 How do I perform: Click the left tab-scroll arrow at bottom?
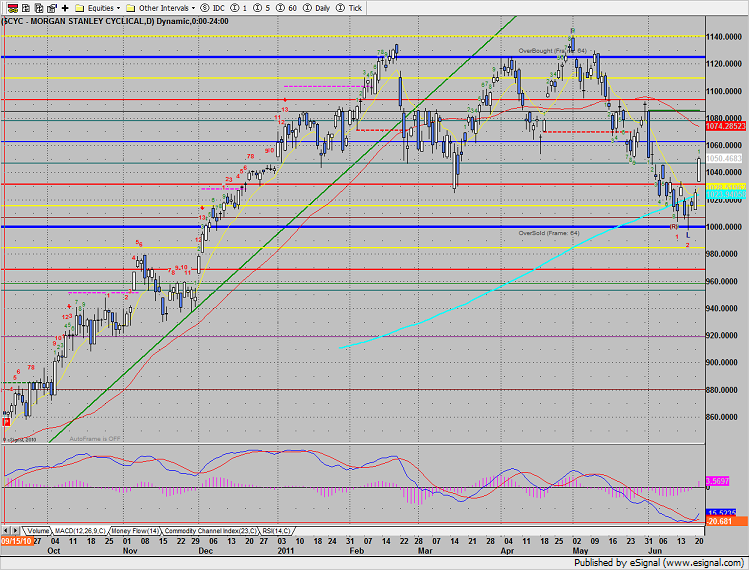click(6, 530)
